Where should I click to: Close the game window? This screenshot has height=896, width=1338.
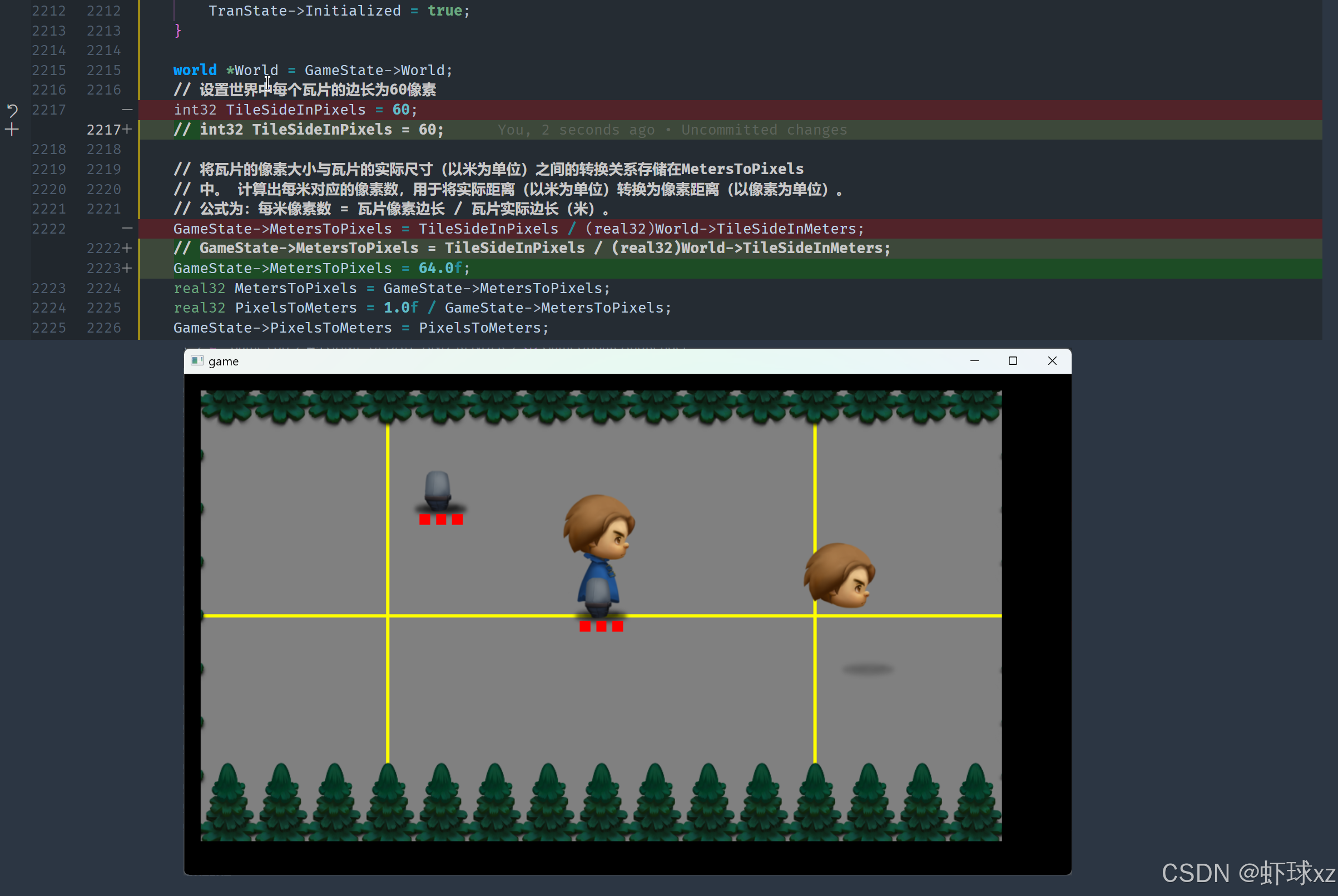(x=1052, y=360)
